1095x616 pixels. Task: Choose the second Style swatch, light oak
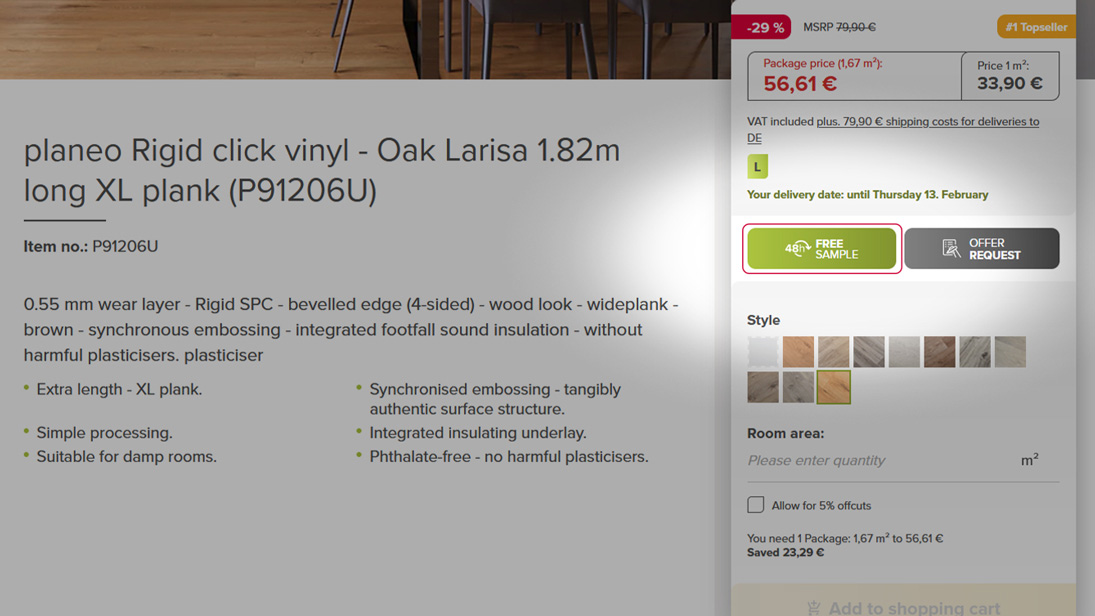coord(798,352)
